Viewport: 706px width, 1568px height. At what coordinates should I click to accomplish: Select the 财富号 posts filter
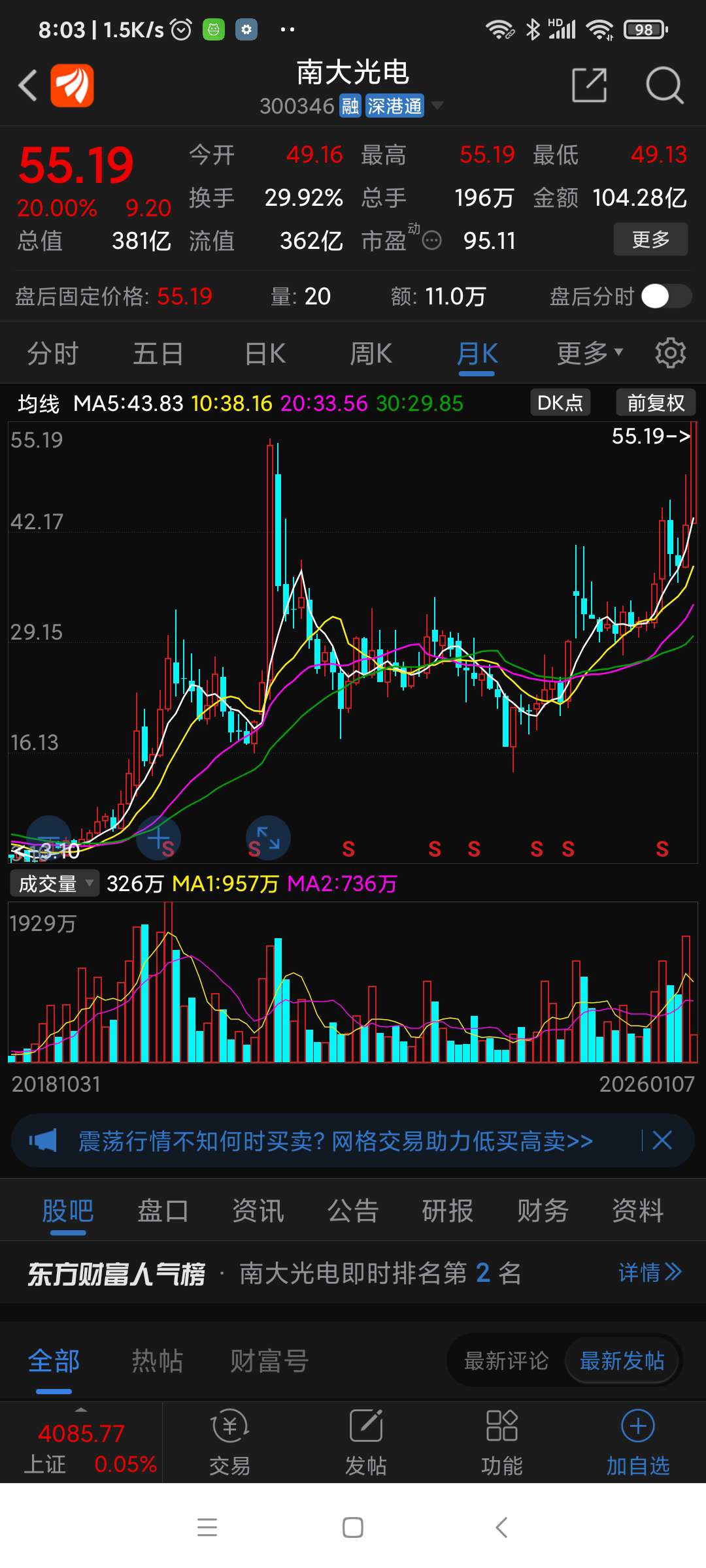point(269,1361)
